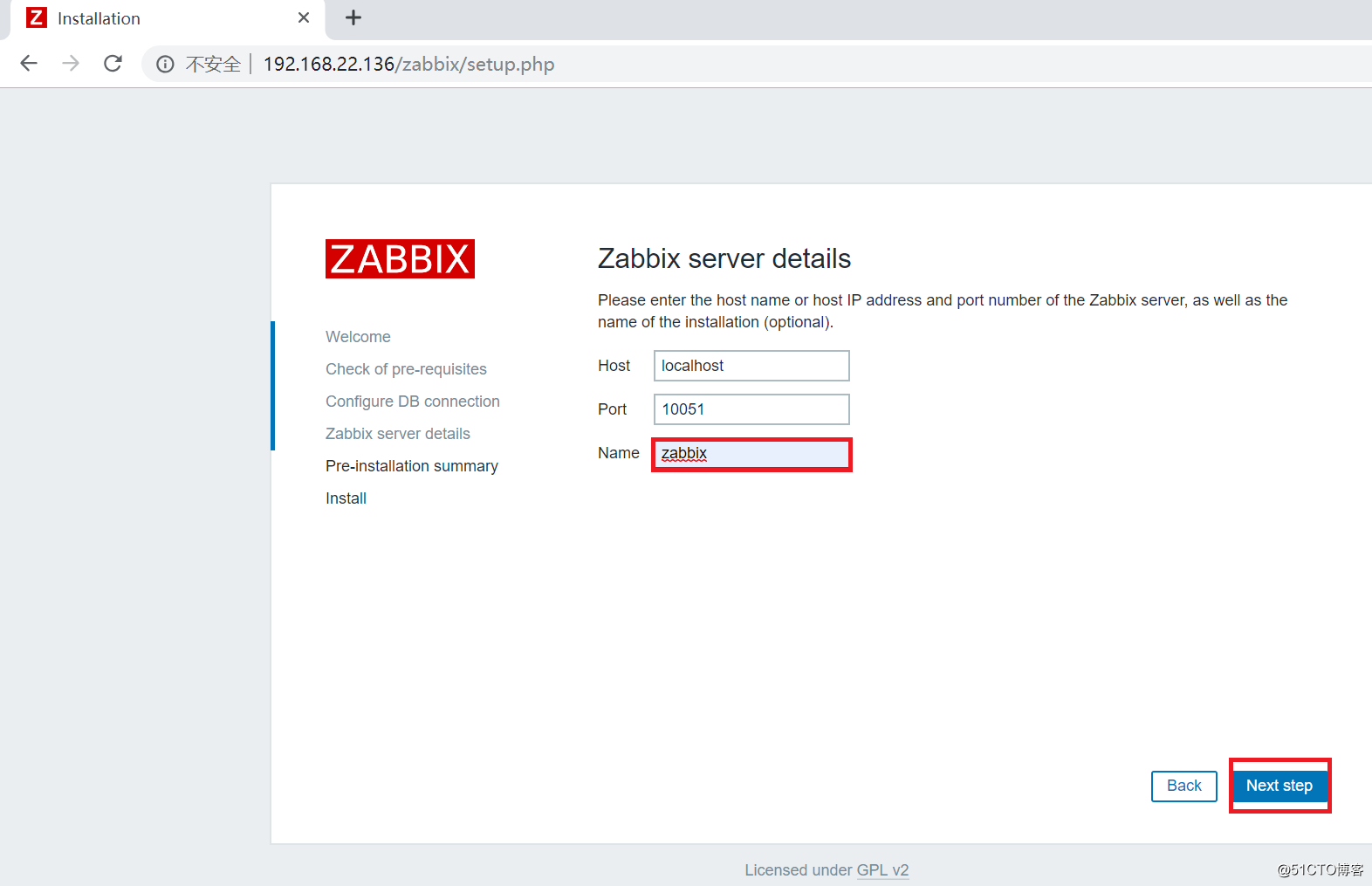
Task: Focus the Name input field
Action: click(751, 454)
